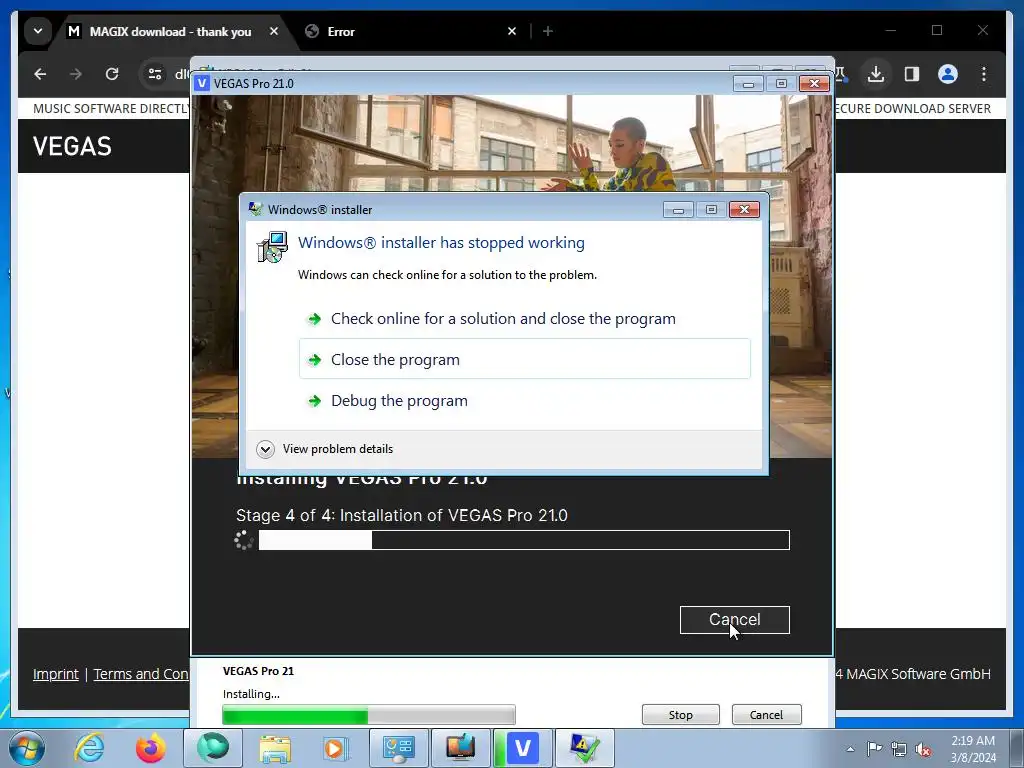
Task: Click Stop in the VEGAS Pro 21 downloader
Action: (x=680, y=714)
